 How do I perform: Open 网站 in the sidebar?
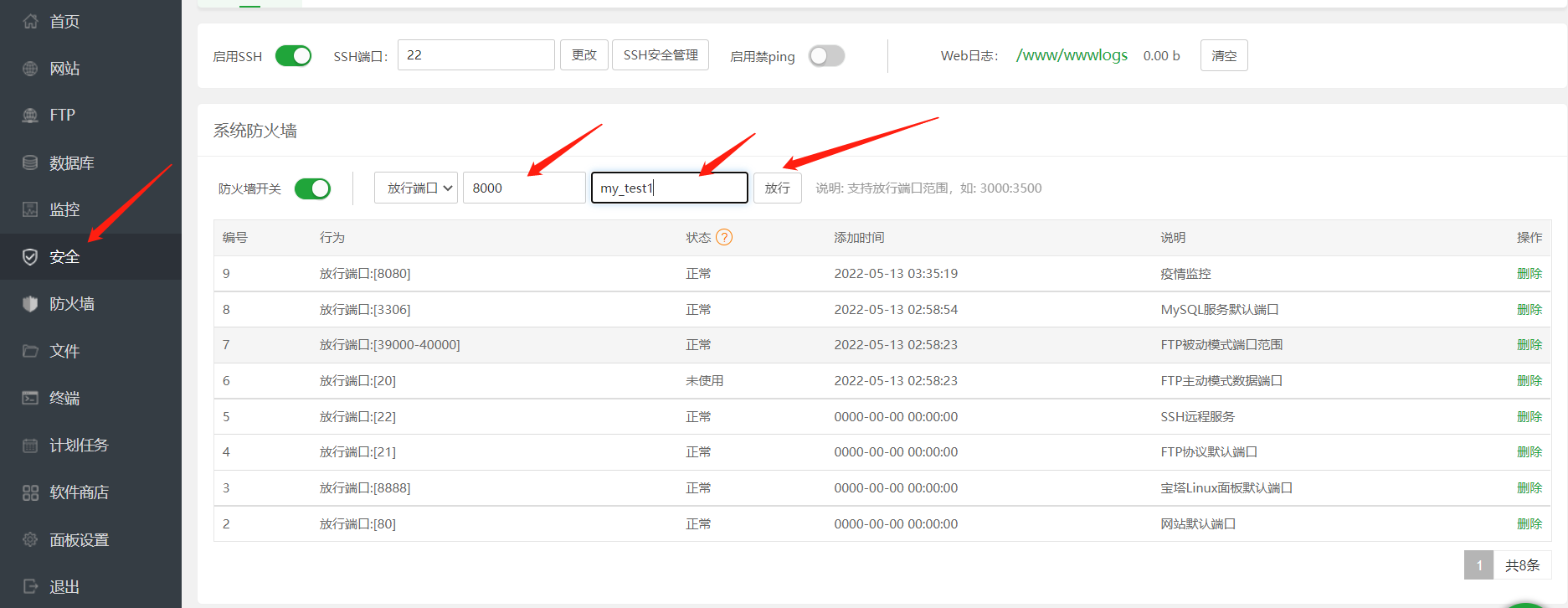[64, 69]
